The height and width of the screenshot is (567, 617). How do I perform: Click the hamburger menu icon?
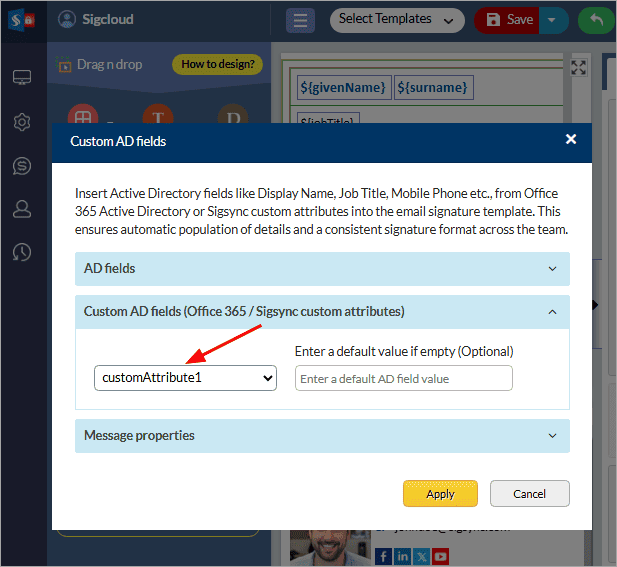coord(300,20)
